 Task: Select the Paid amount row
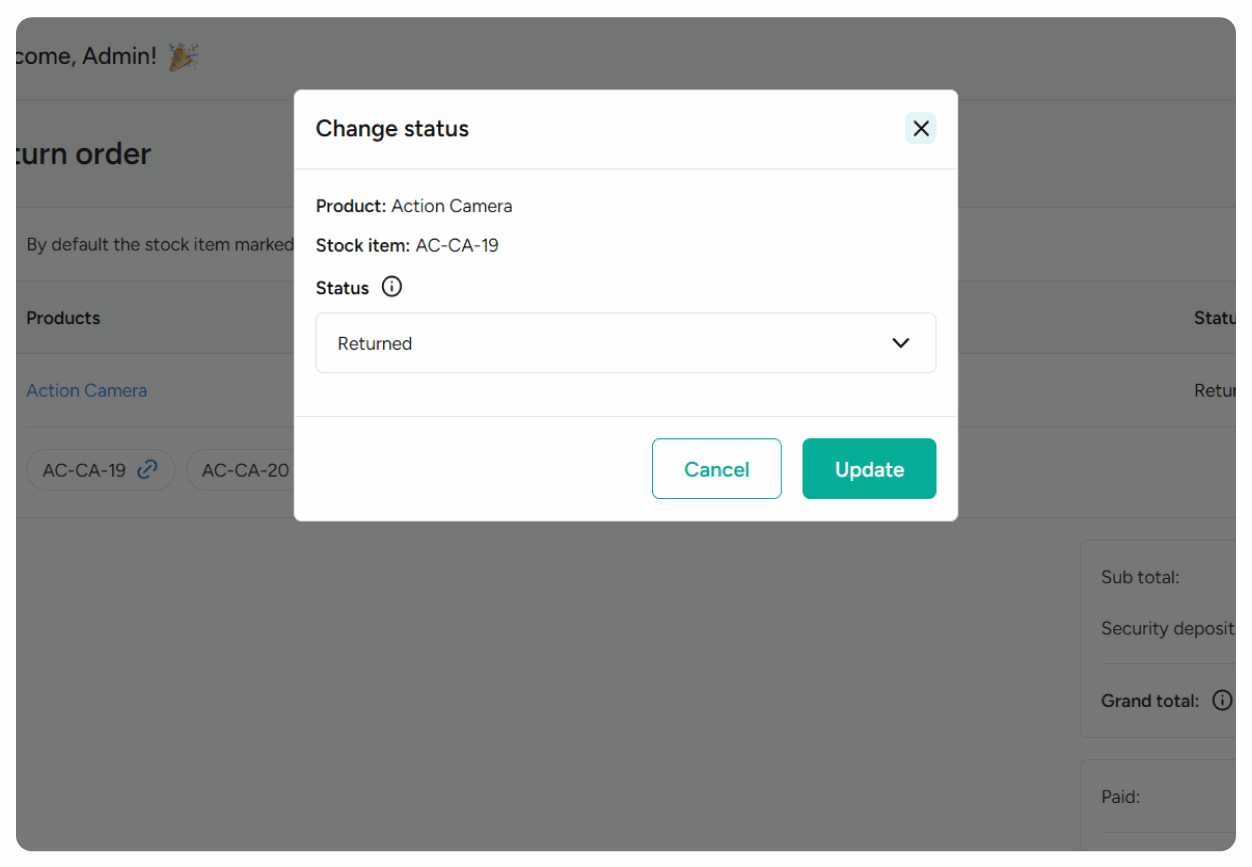tap(1119, 796)
